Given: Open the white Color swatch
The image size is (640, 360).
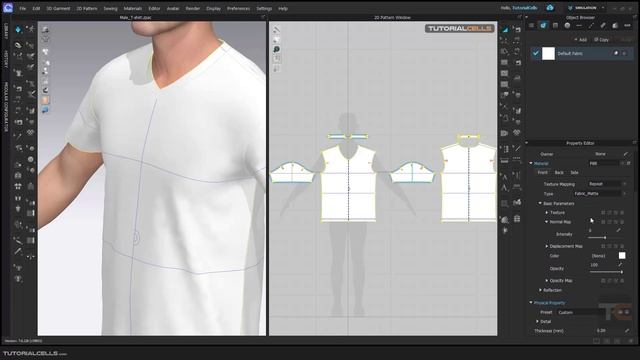Looking at the screenshot, I should (622, 256).
